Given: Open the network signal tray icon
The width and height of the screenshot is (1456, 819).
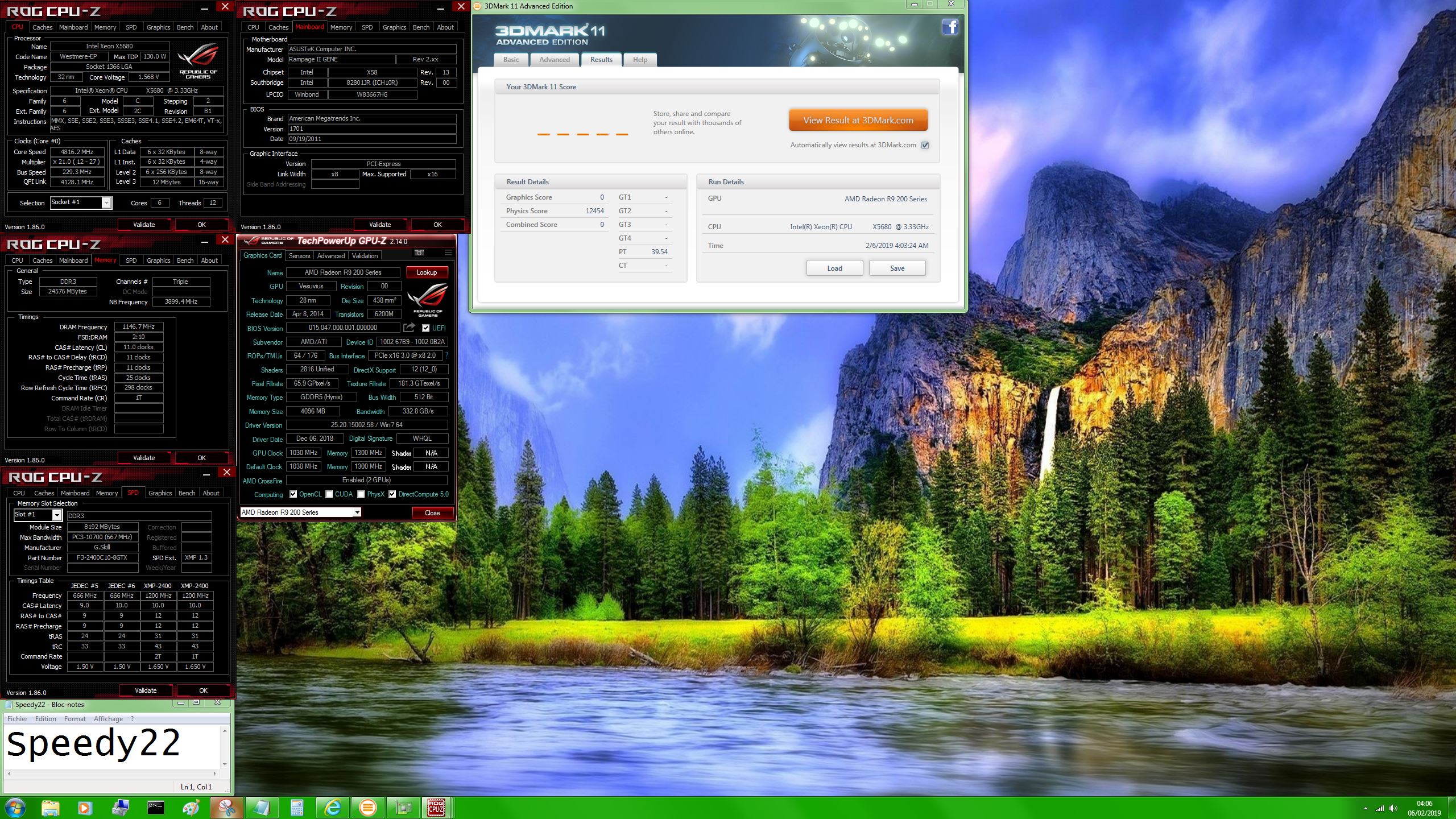Looking at the screenshot, I should pos(1379,808).
